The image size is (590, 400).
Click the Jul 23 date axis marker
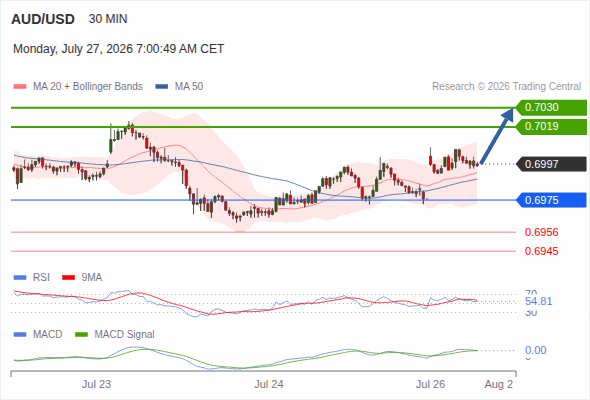pyautogui.click(x=96, y=384)
